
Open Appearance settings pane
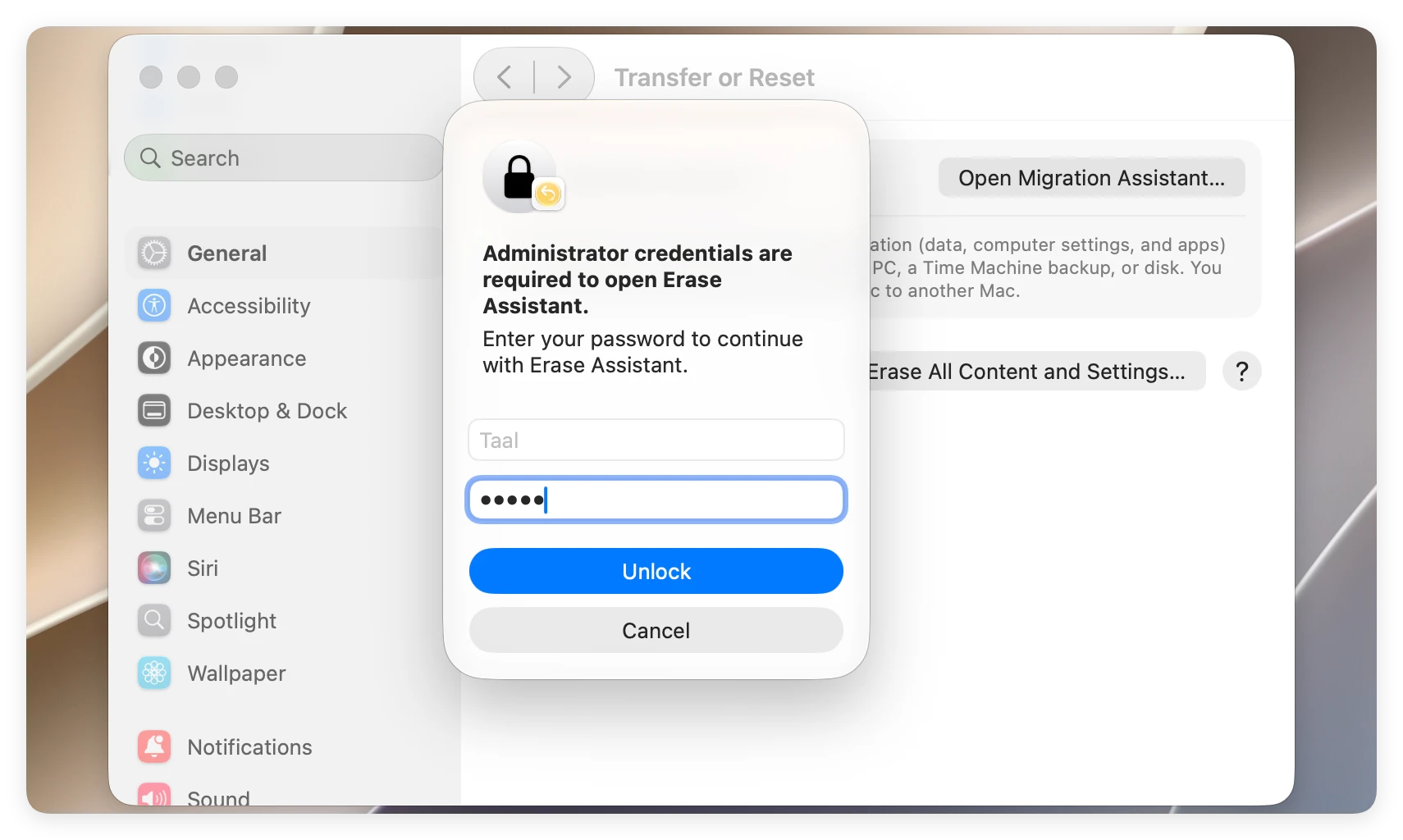[246, 358]
